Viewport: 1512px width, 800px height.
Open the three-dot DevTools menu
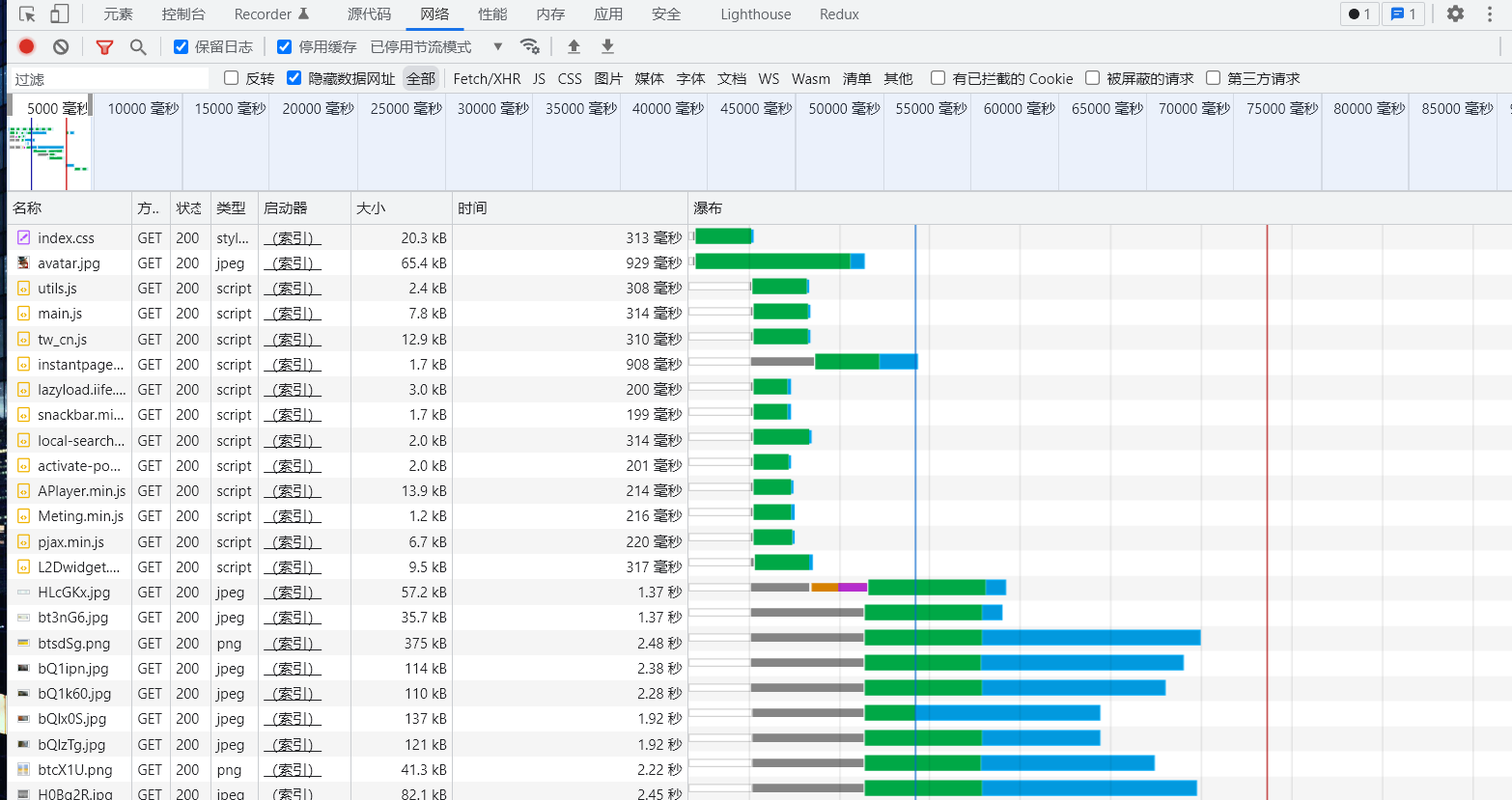point(1490,14)
